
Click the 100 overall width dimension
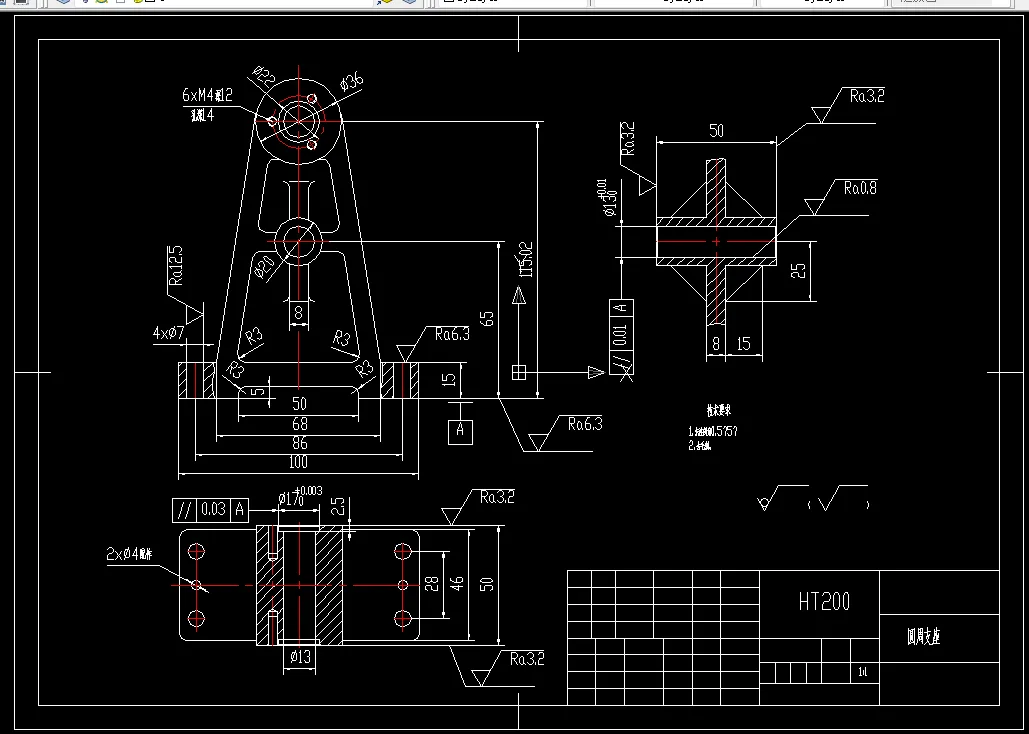298,462
